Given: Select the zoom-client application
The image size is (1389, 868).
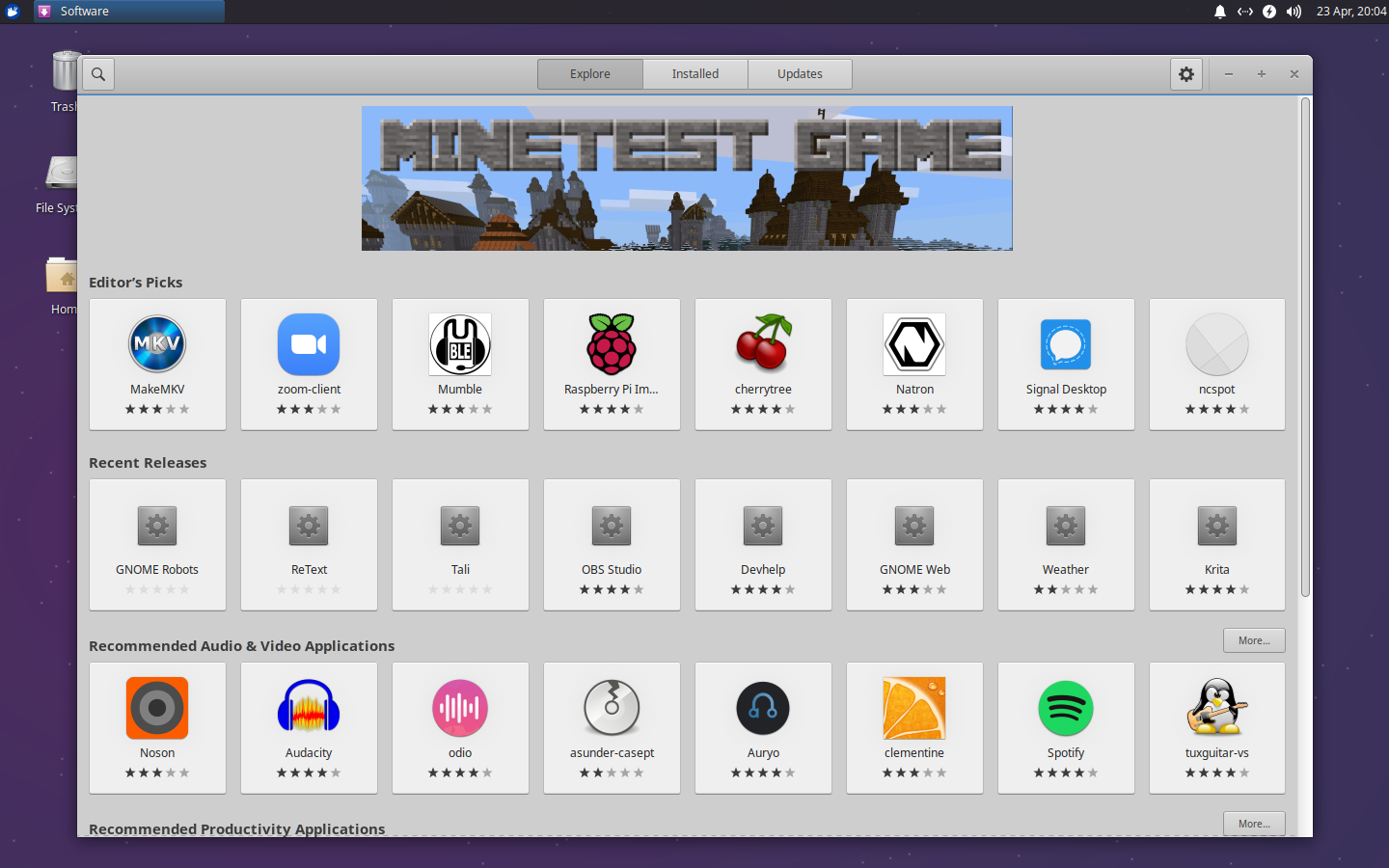Looking at the screenshot, I should click(309, 365).
